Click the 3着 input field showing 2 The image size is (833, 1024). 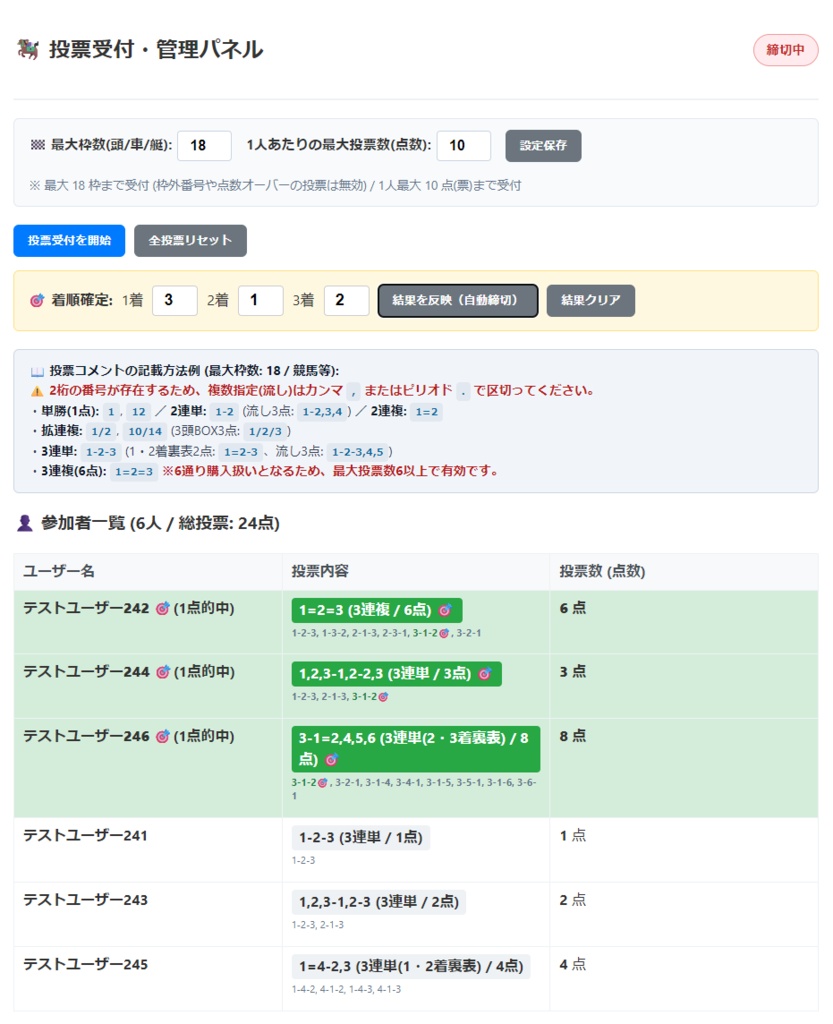pyautogui.click(x=347, y=300)
